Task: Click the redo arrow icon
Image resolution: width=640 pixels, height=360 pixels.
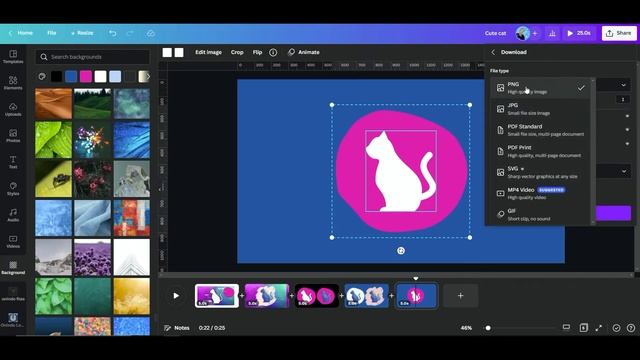Action: point(130,33)
